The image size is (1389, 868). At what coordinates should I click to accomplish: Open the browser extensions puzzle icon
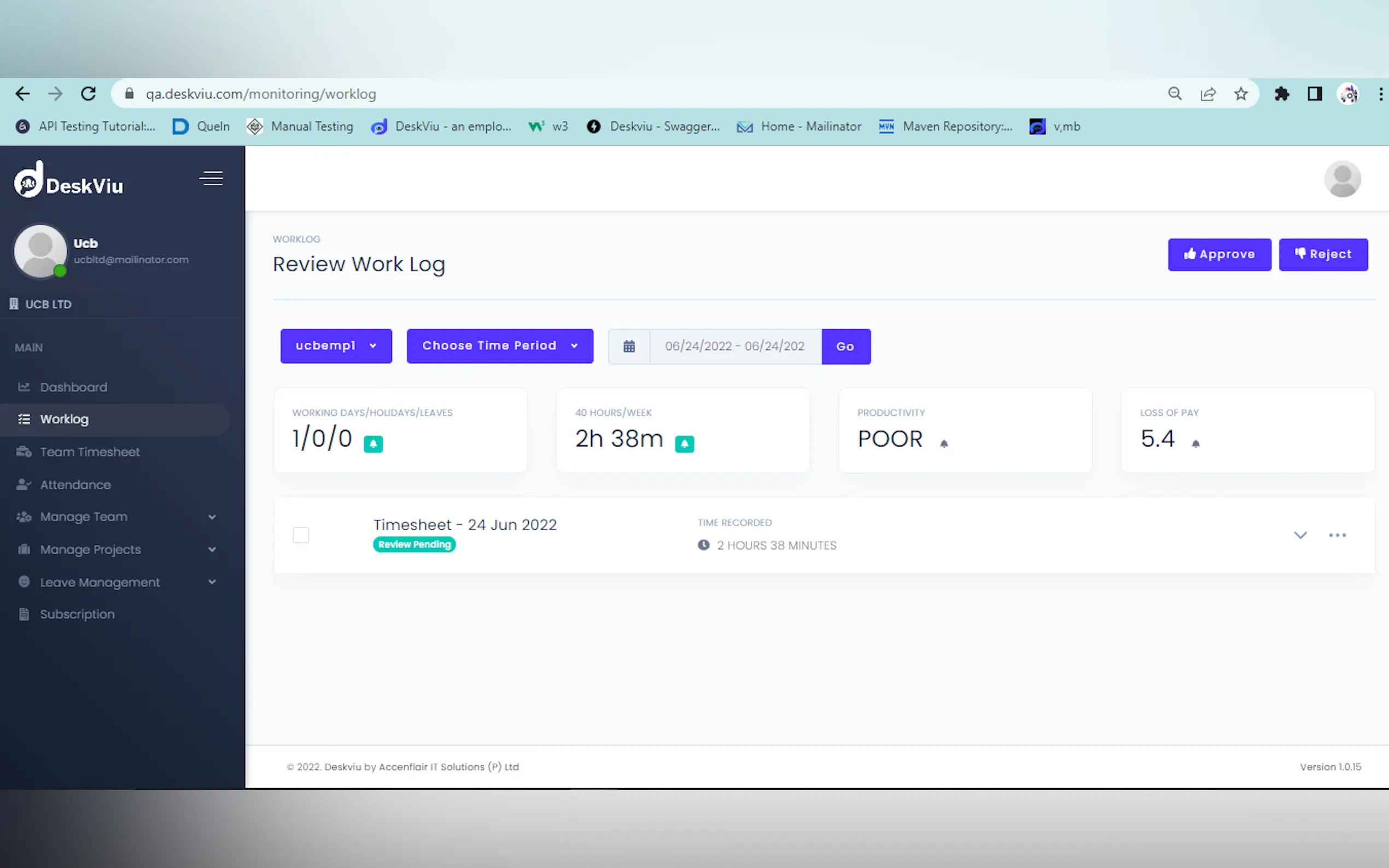[x=1281, y=94]
